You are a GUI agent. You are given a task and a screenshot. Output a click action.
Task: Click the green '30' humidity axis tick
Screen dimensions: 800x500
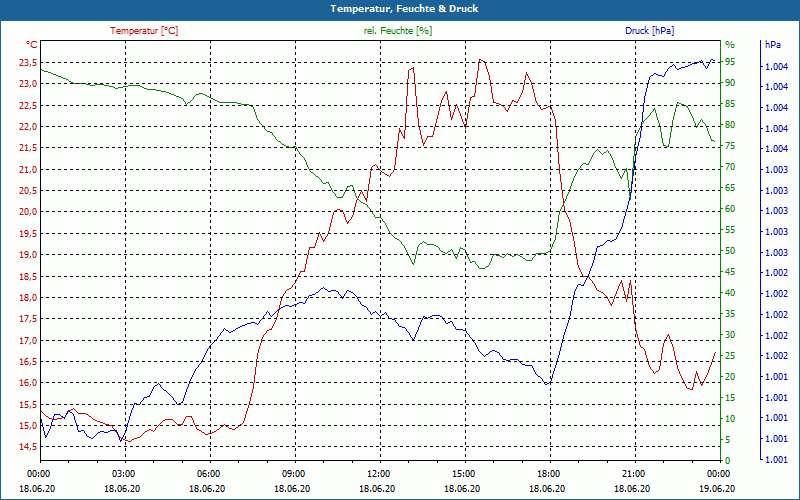click(x=730, y=335)
